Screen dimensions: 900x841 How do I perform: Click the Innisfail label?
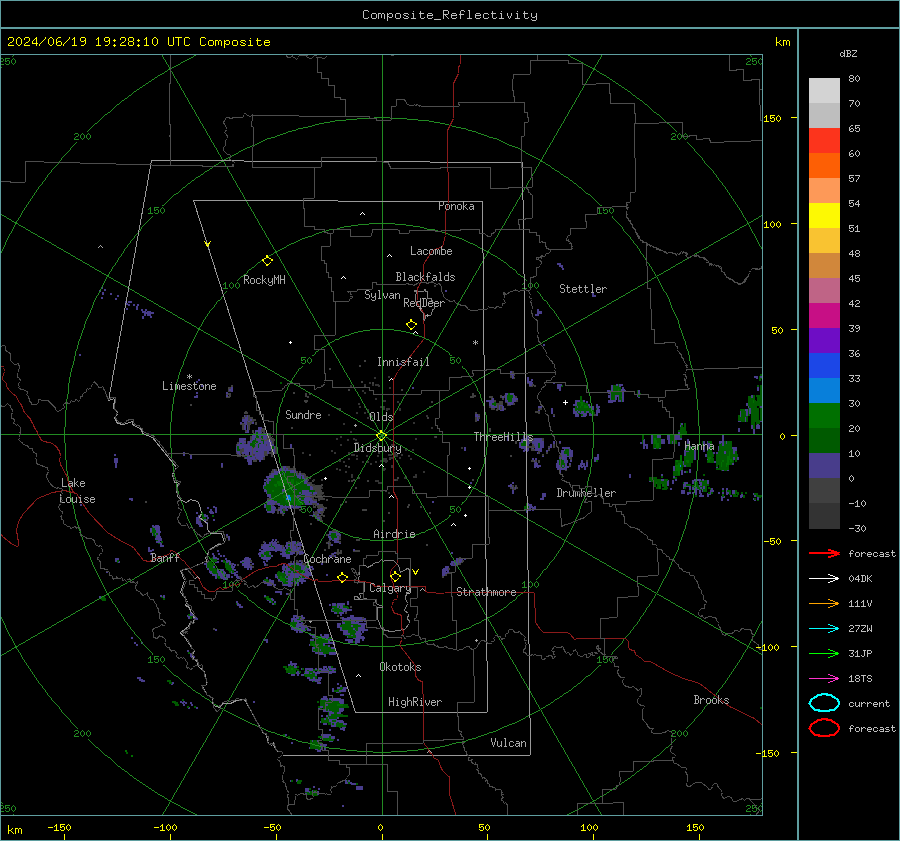coord(403,362)
